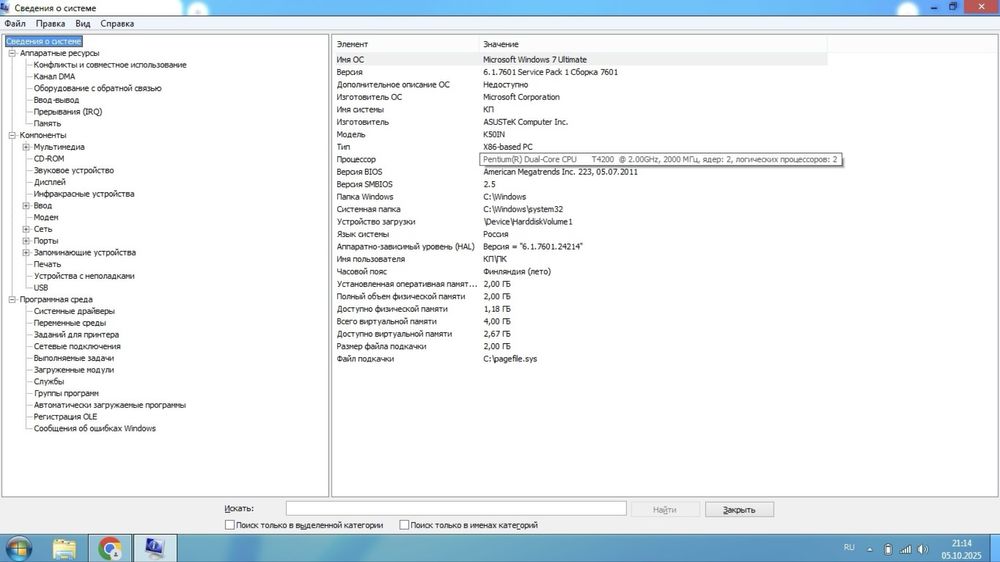Screen dimensions: 1000x562
Task: Collapse the Компоненты tree node
Action: click(12, 135)
